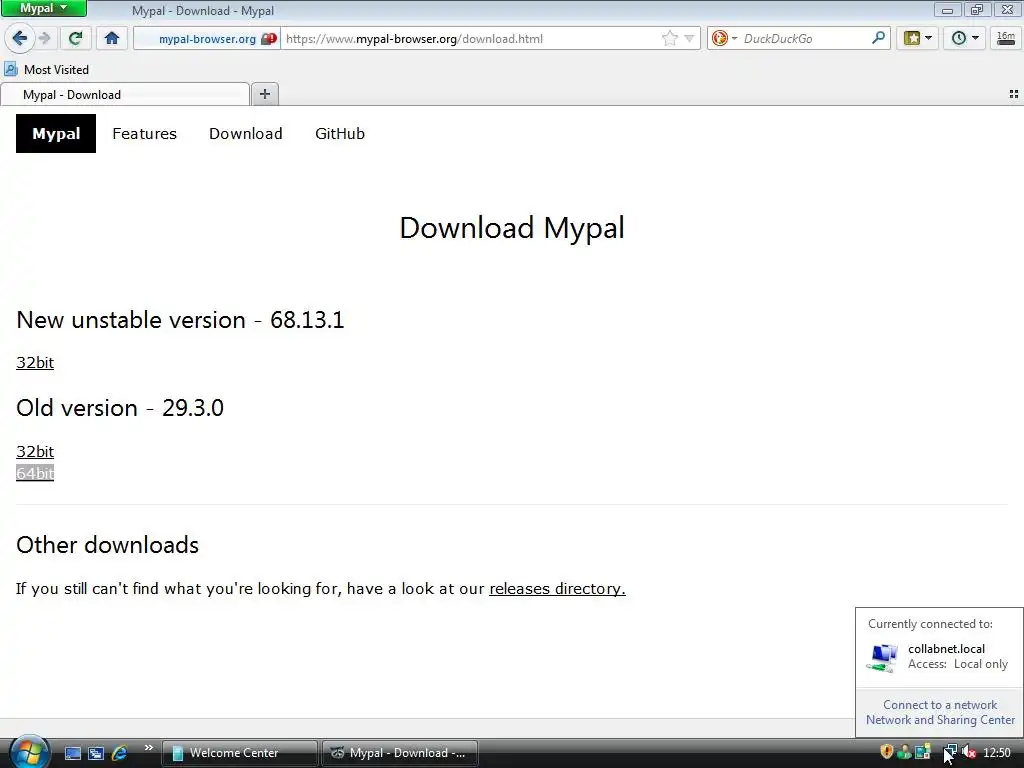Image resolution: width=1024 pixels, height=768 pixels.
Task: Download the 64bit old version
Action: click(35, 473)
